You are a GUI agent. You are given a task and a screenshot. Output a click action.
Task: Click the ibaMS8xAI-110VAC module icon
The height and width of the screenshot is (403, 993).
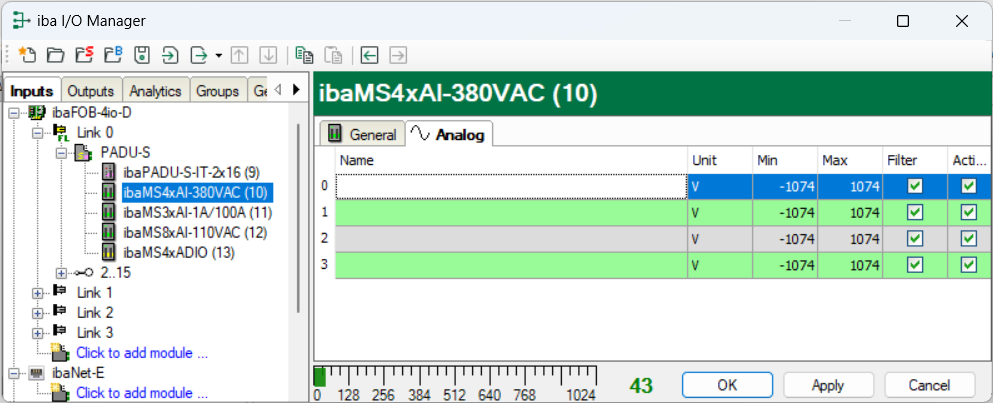click(x=109, y=233)
